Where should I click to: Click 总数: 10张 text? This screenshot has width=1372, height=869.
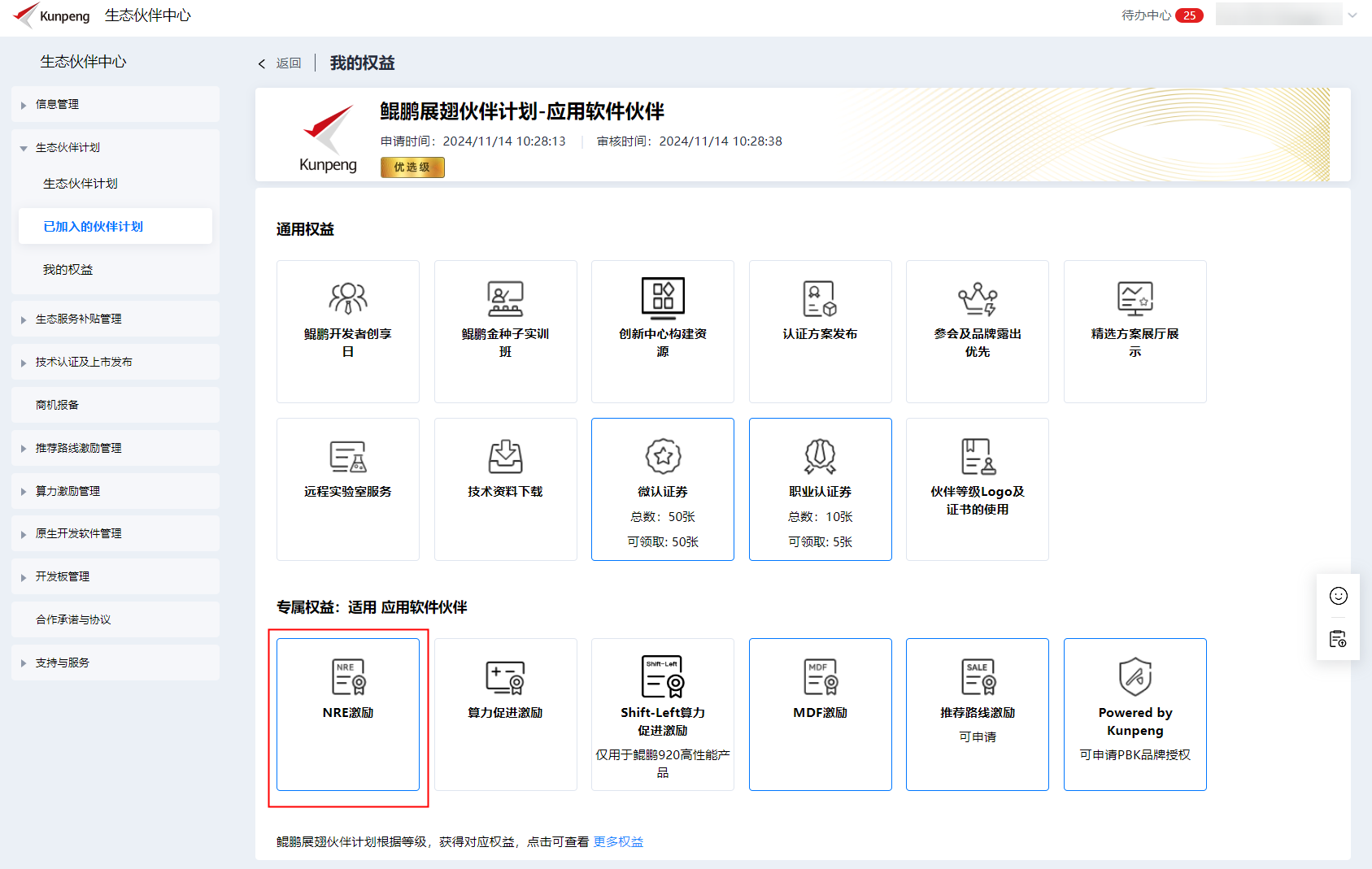820,516
